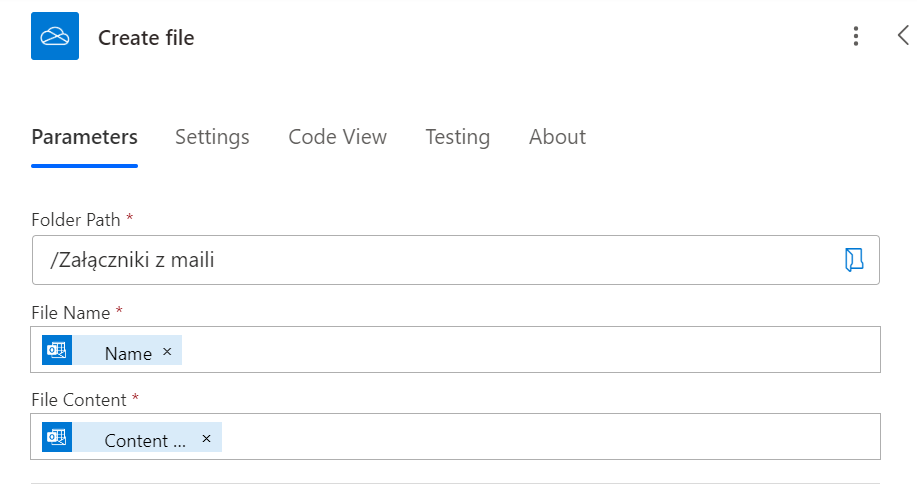Click the Outlook icon on the Name token

coord(57,351)
